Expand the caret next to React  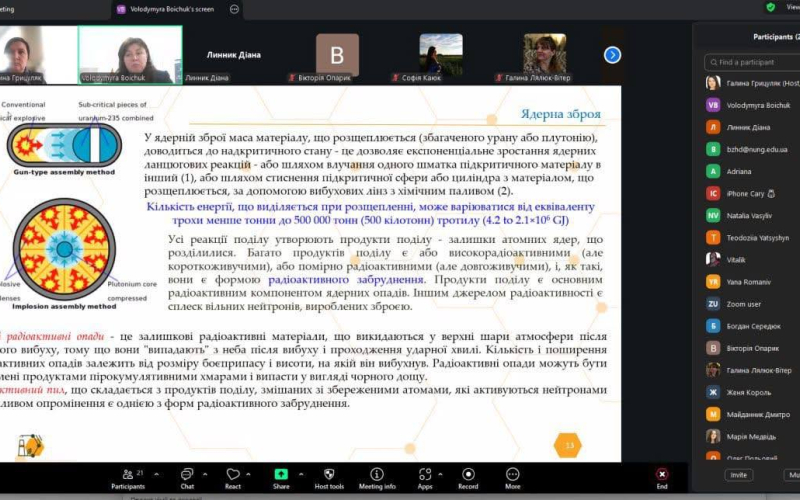click(251, 473)
